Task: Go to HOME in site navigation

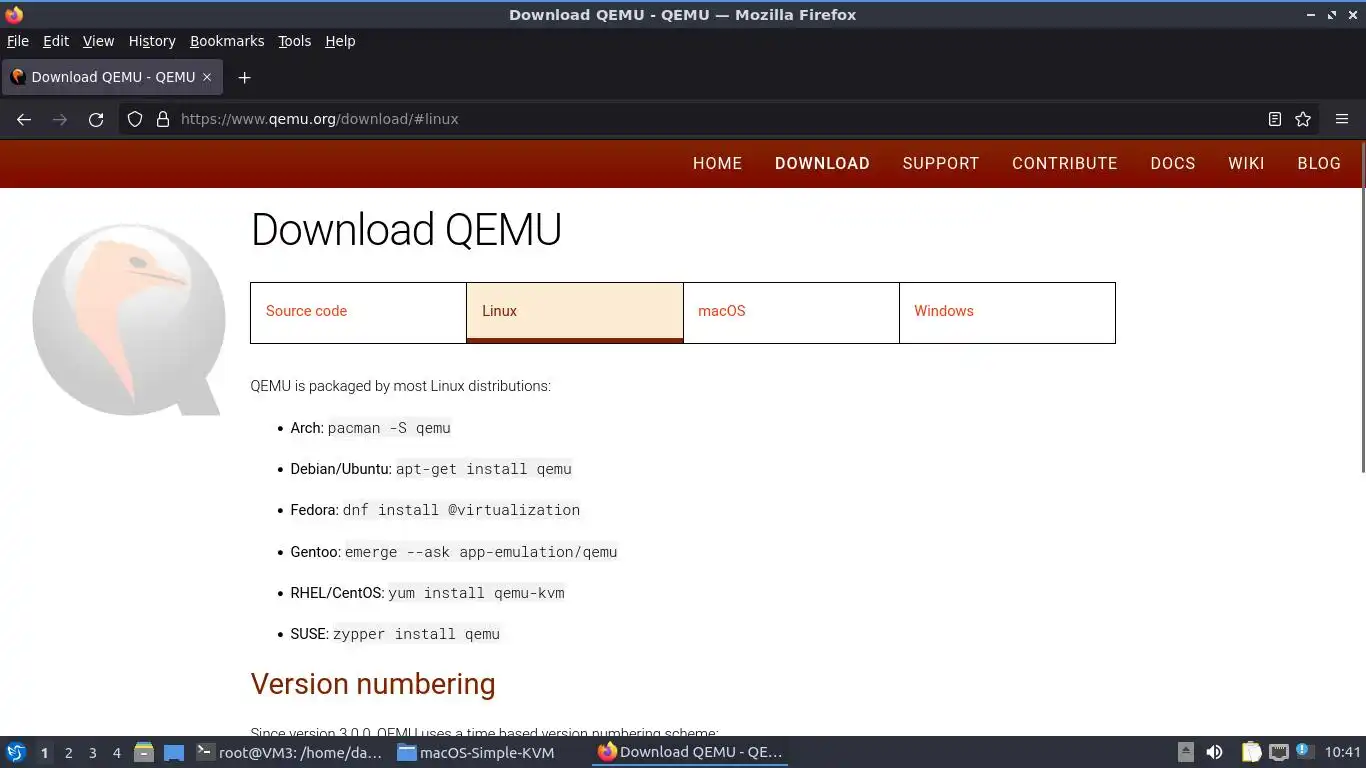Action: 718,163
